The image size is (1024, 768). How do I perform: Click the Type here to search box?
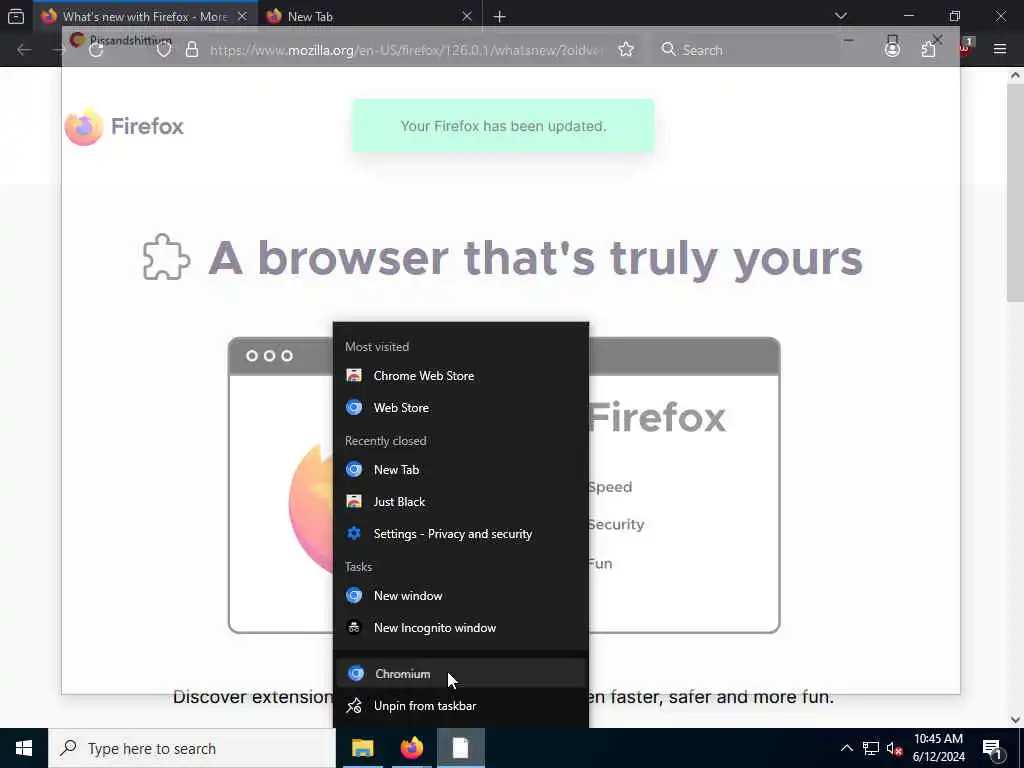[x=192, y=748]
